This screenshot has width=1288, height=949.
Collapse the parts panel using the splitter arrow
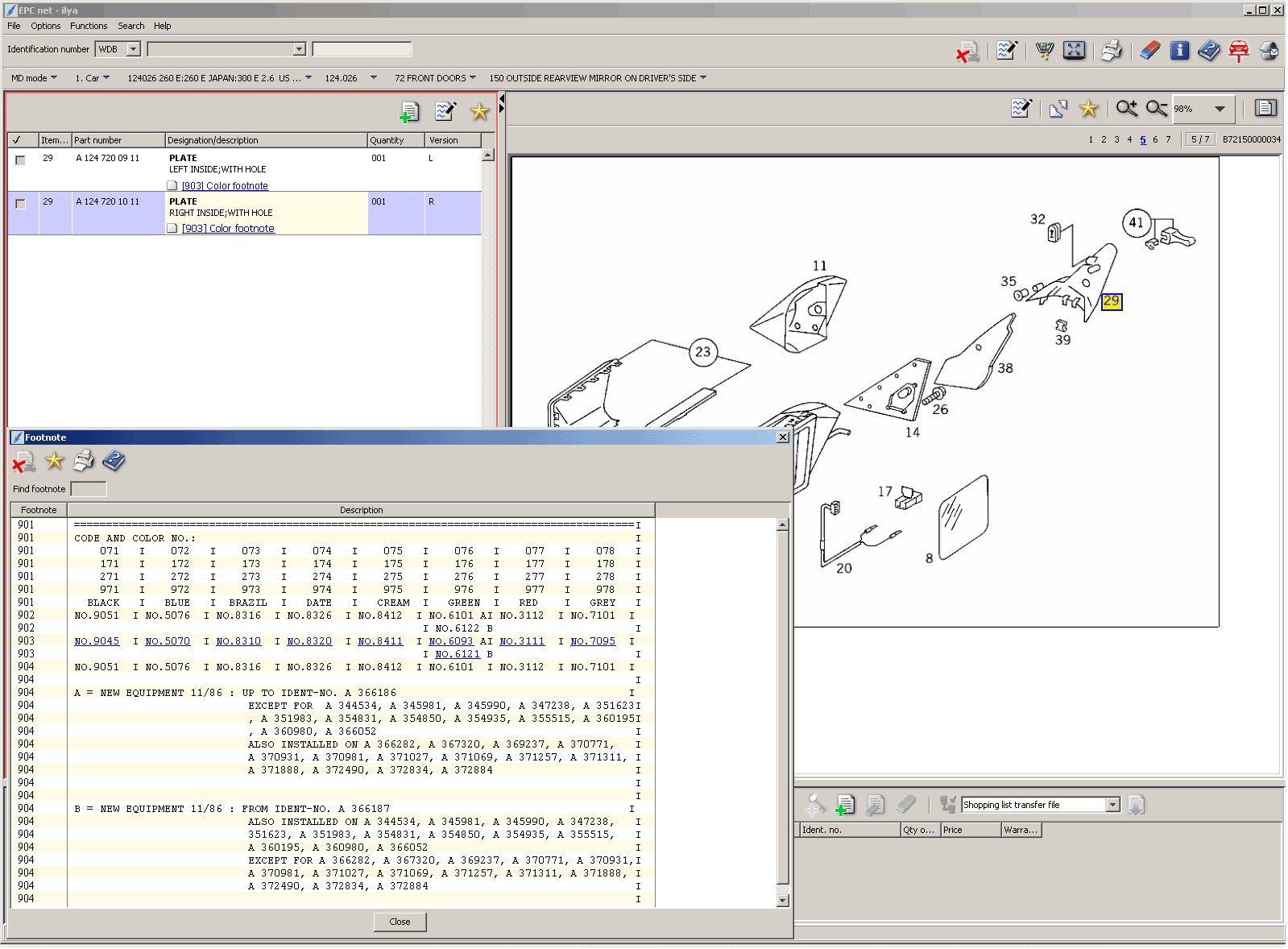502,98
